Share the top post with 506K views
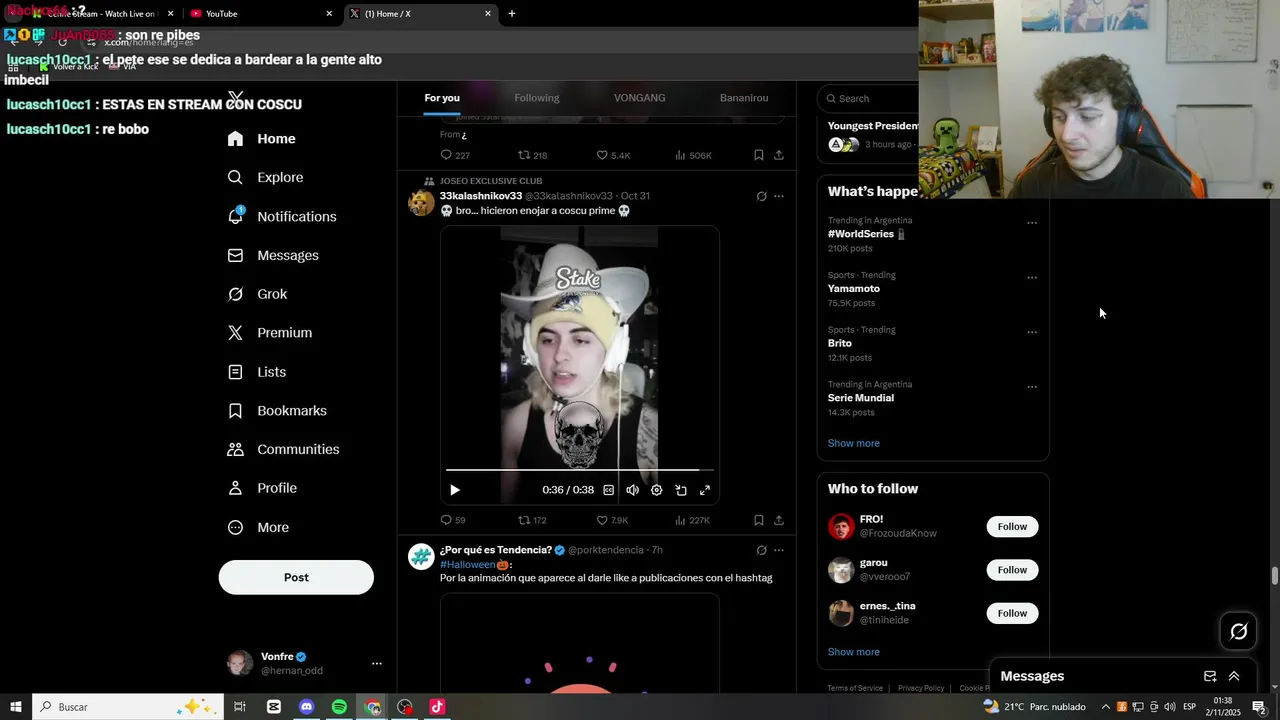Image resolution: width=1280 pixels, height=720 pixels. [x=779, y=155]
